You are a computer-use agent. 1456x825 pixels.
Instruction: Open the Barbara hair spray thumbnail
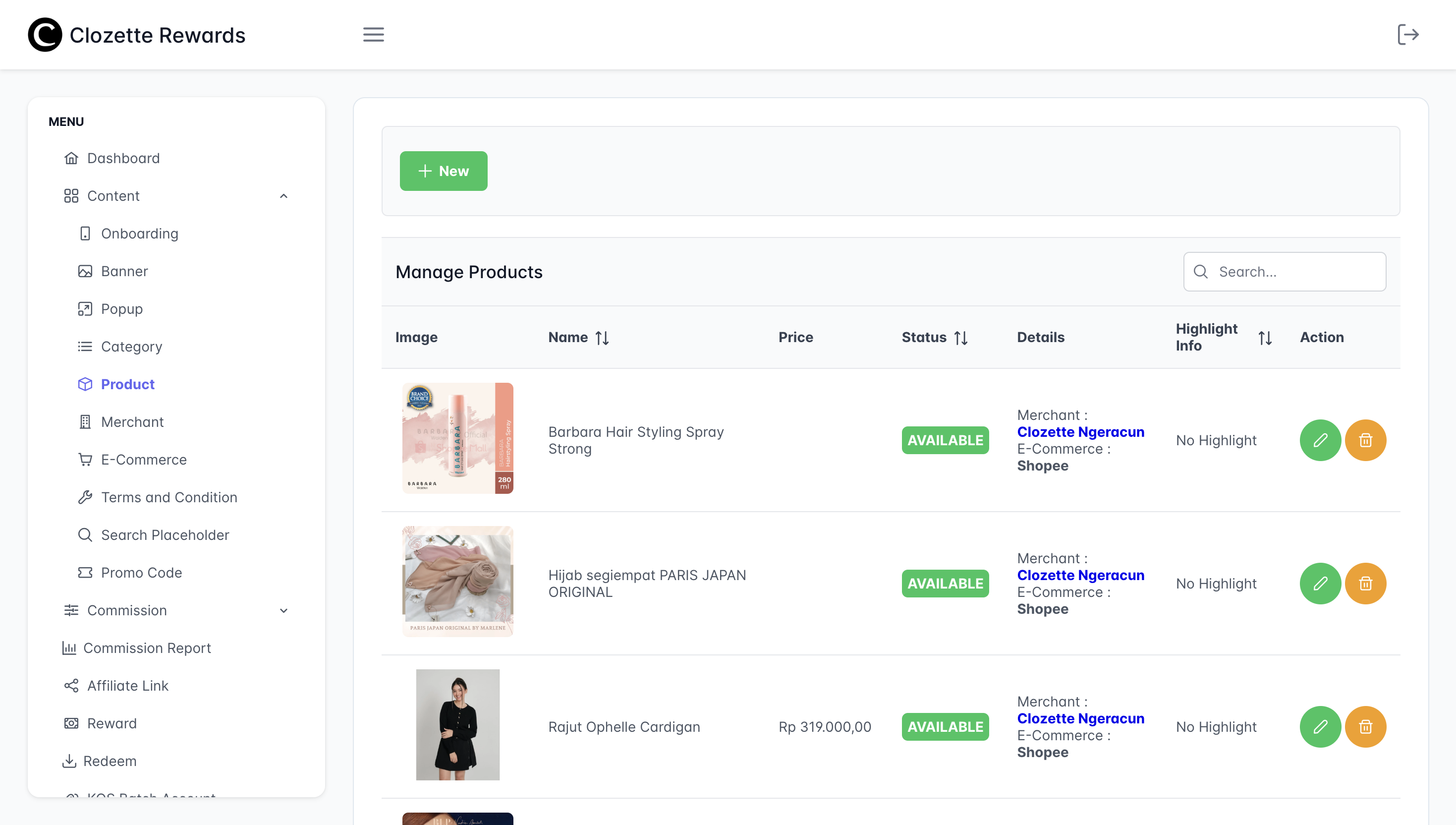(457, 438)
